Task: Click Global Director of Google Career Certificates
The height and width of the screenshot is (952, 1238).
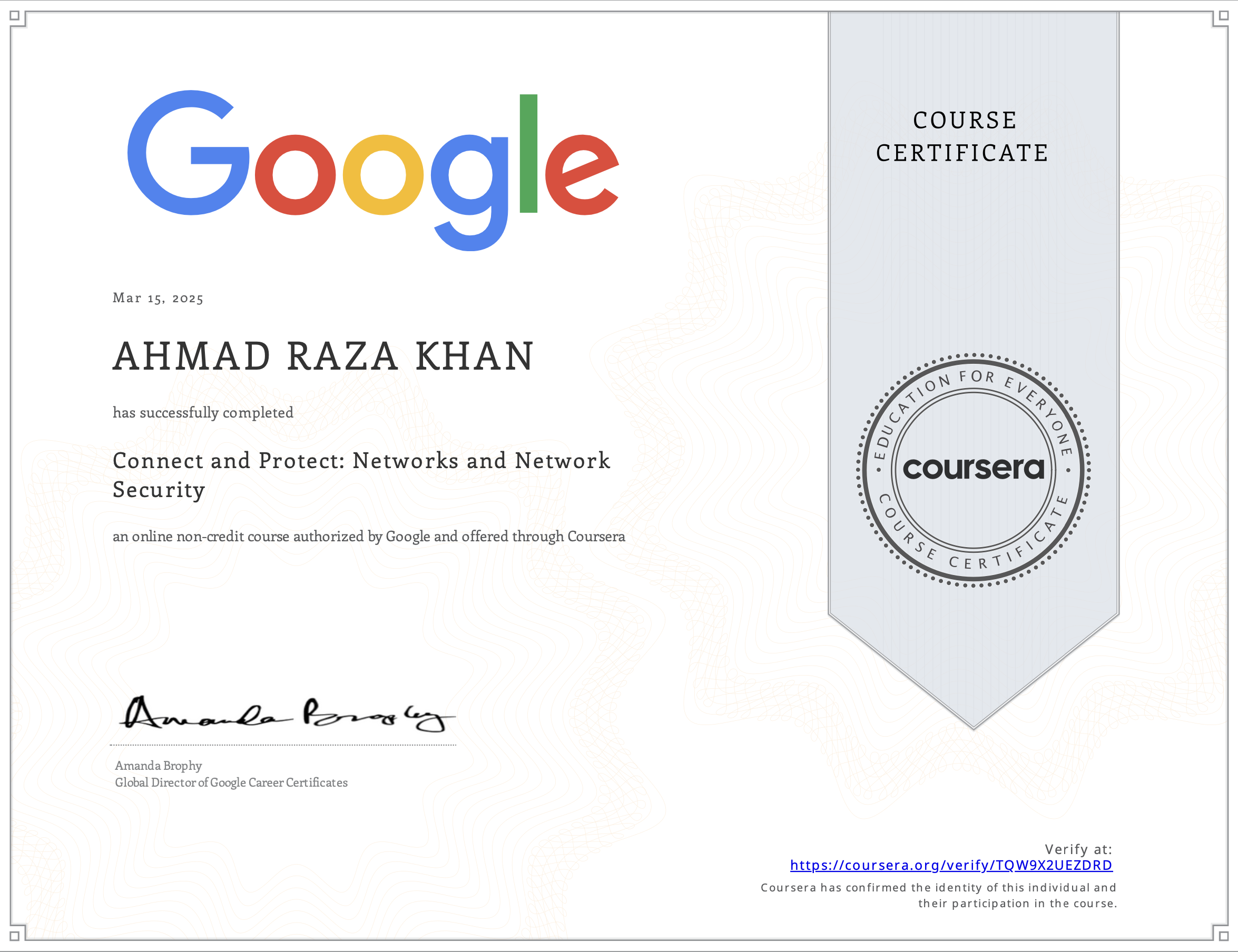Action: [231, 782]
